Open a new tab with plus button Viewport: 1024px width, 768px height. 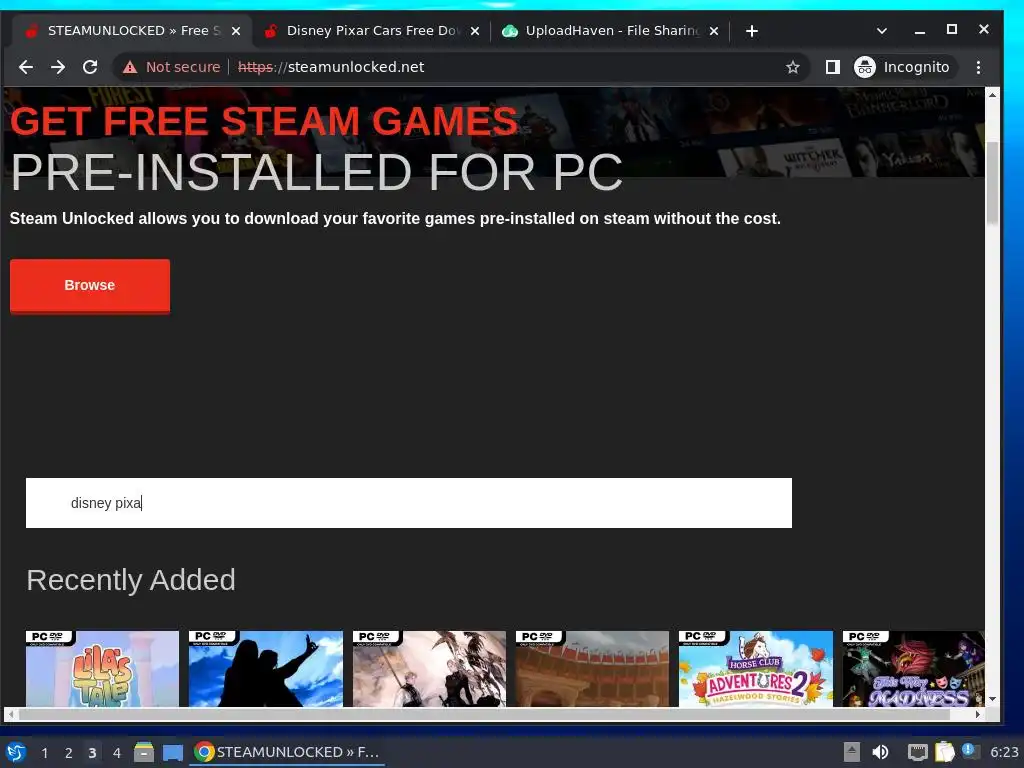752,31
